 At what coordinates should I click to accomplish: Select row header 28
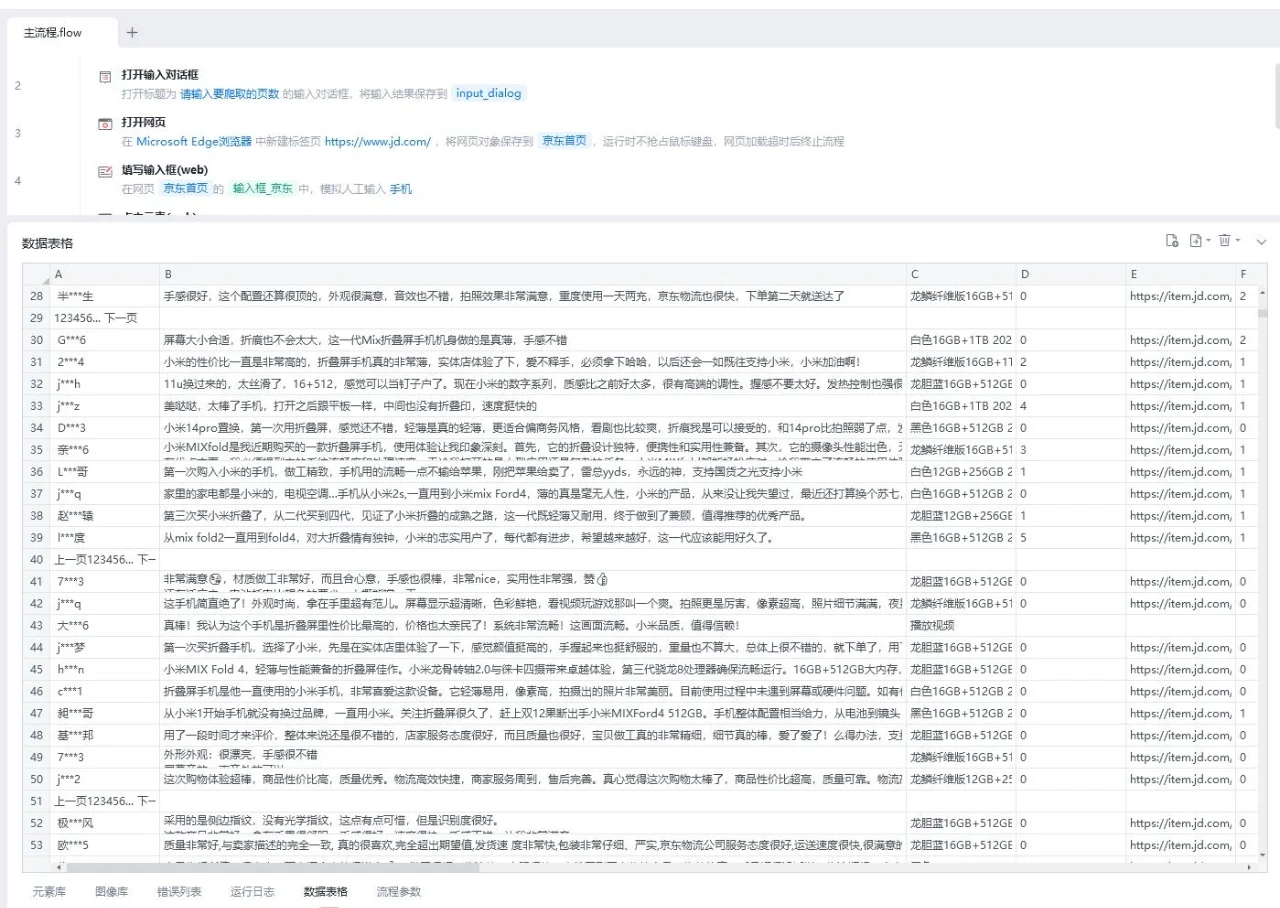(37, 296)
